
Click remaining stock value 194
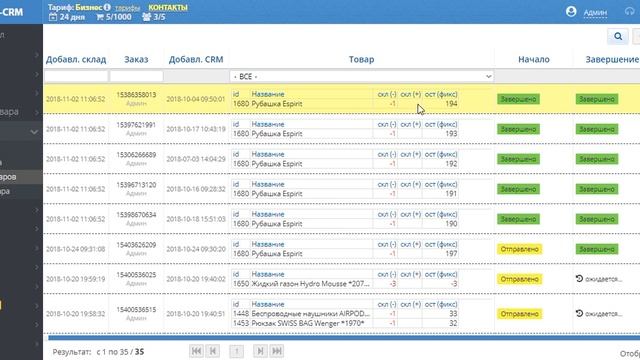[451, 104]
